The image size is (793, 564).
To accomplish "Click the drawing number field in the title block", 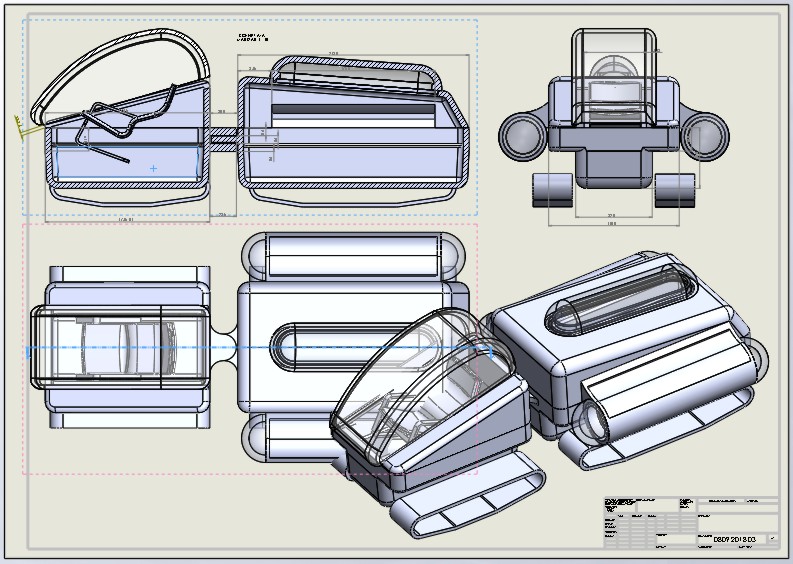I will [733, 540].
